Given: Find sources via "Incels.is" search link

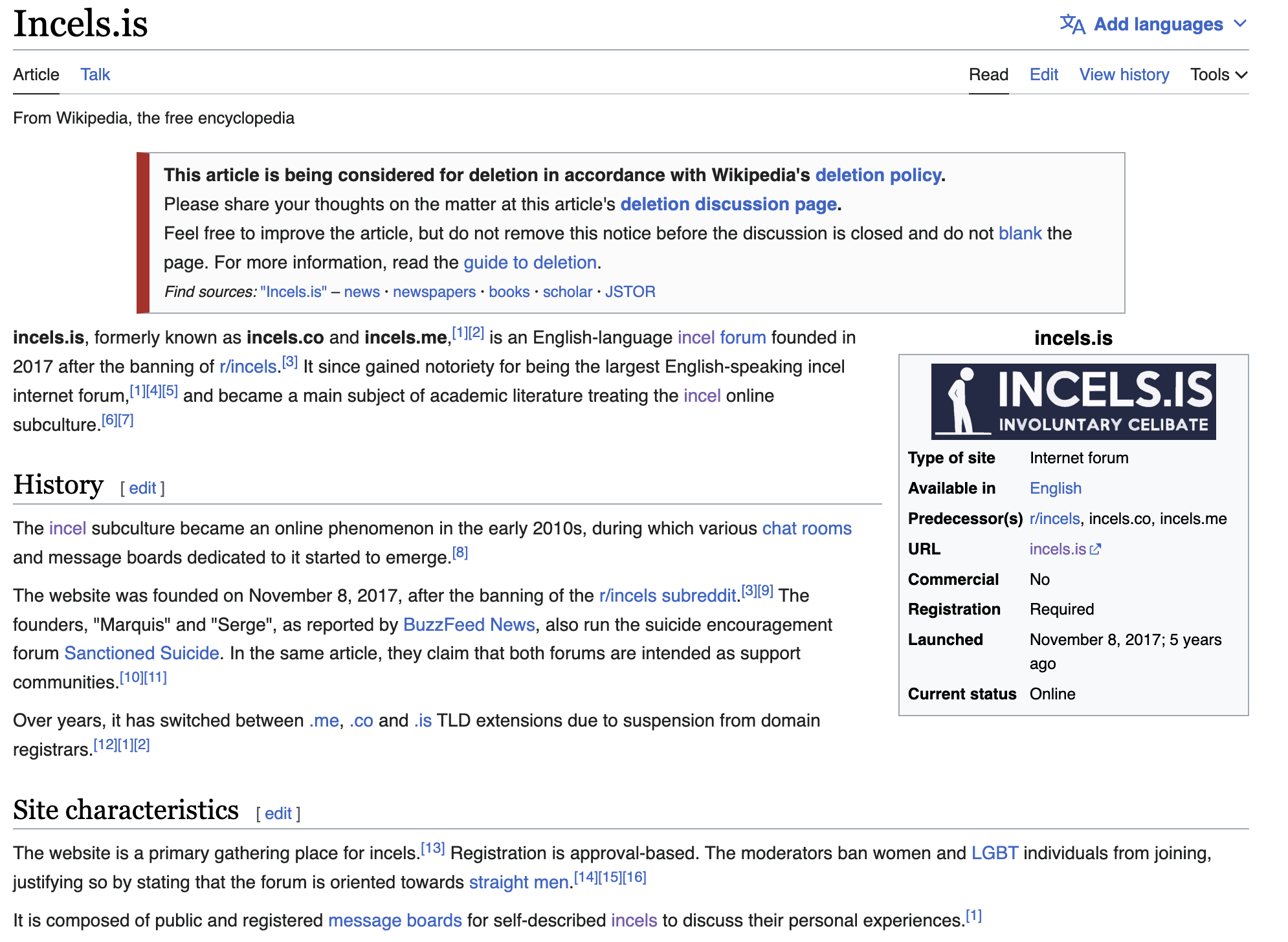Looking at the screenshot, I should [293, 292].
